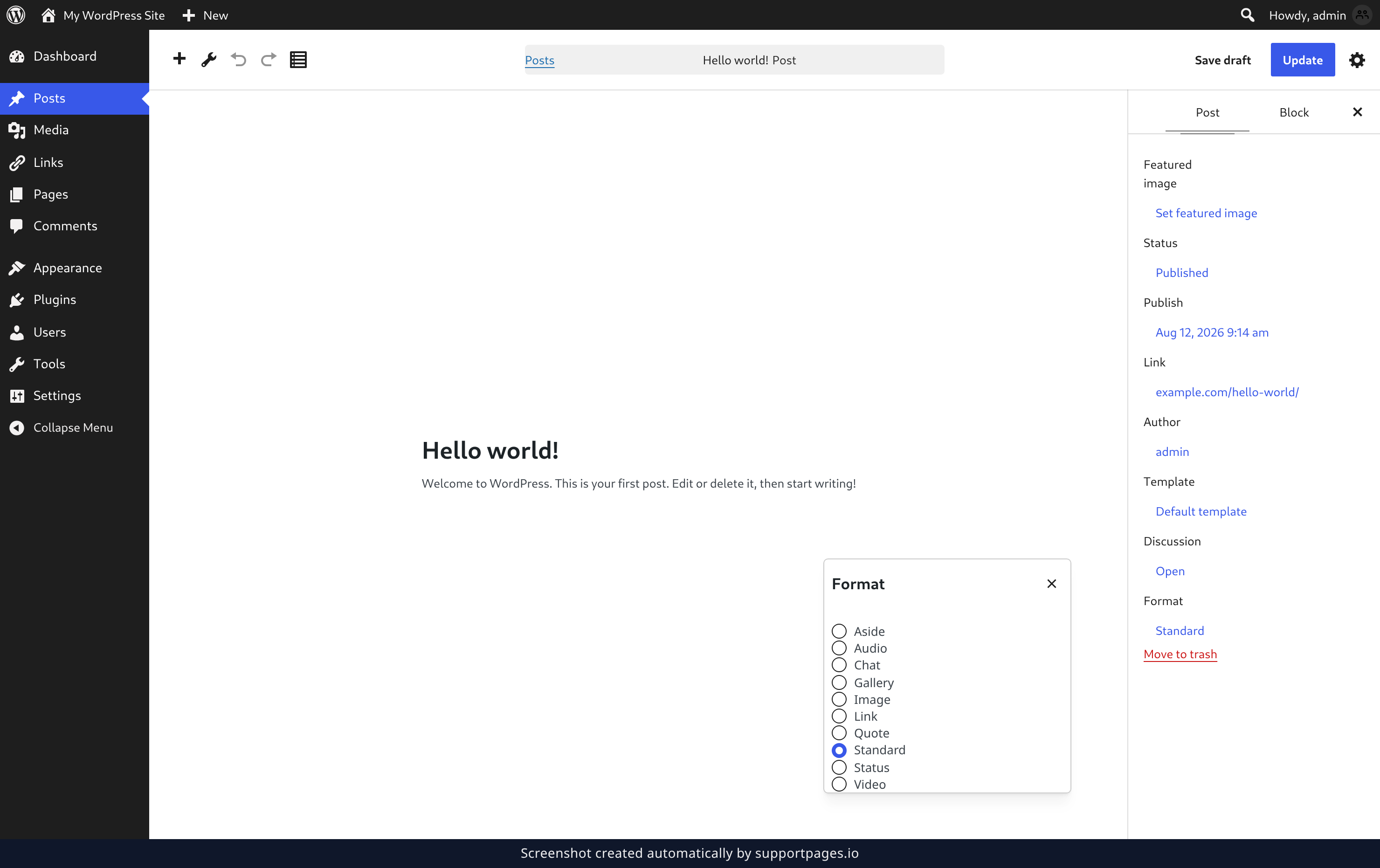Undo the last change with the undo arrow
Viewport: 1380px width, 868px height.
click(238, 59)
